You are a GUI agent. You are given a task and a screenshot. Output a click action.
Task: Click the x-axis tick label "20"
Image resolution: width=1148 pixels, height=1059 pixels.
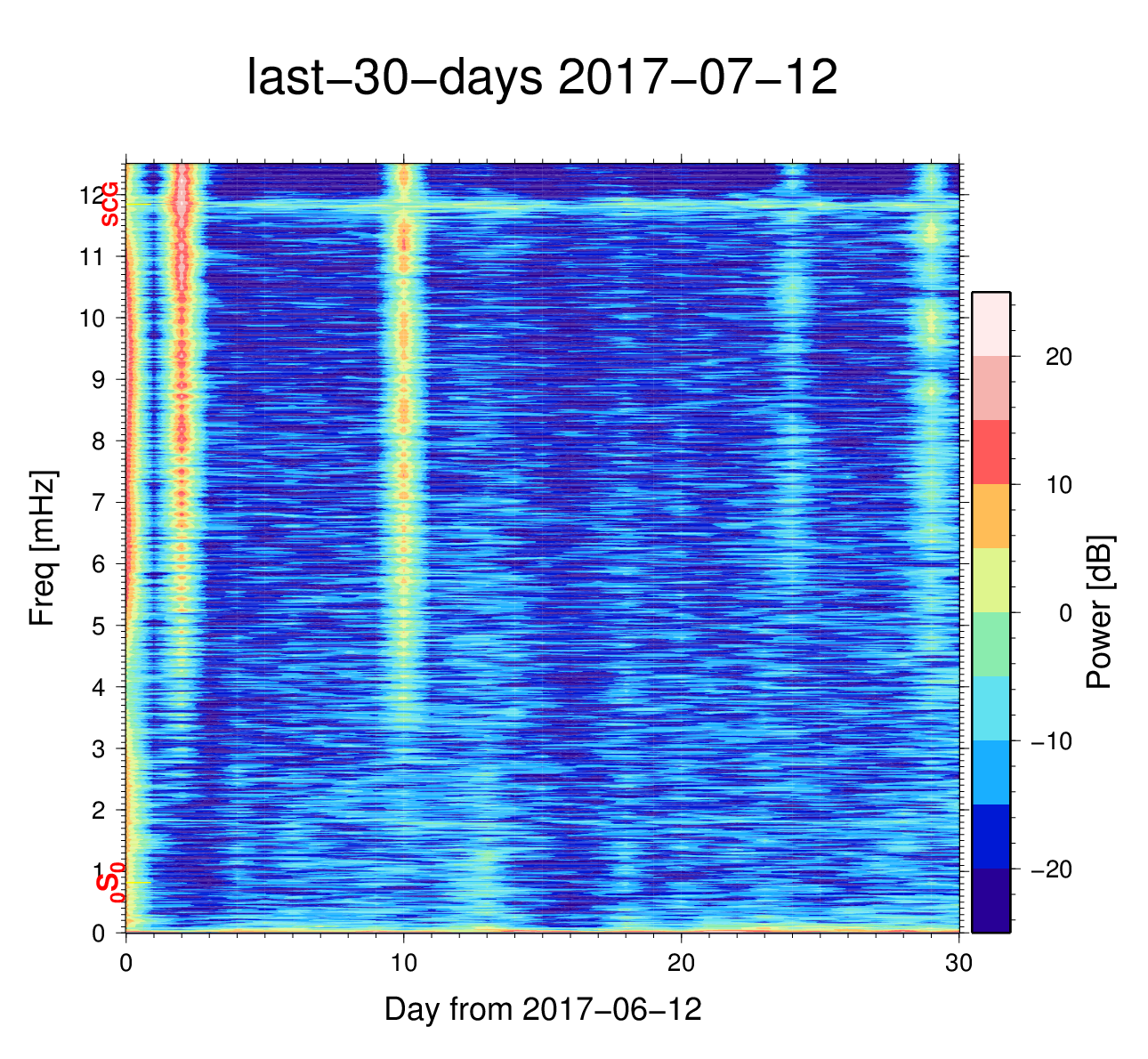682,964
